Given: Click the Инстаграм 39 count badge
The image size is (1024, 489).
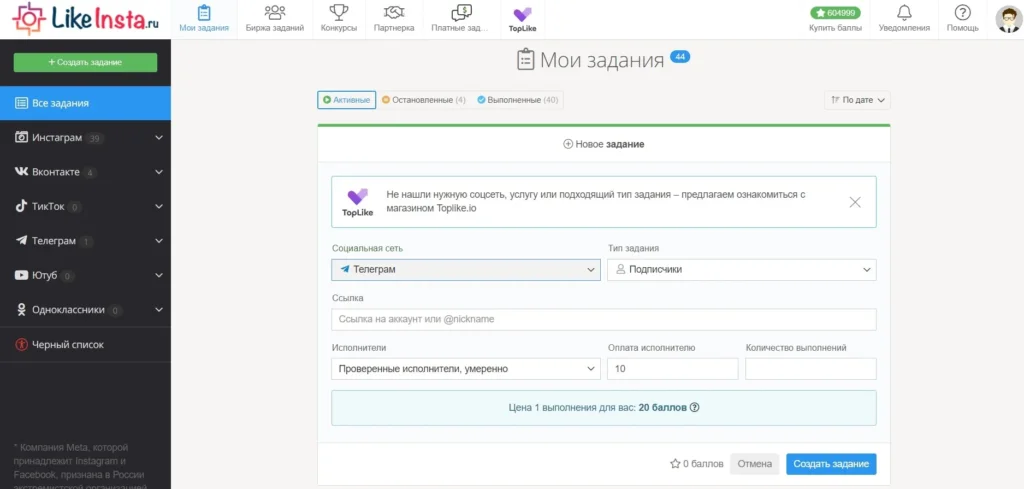Looking at the screenshot, I should click(95, 138).
